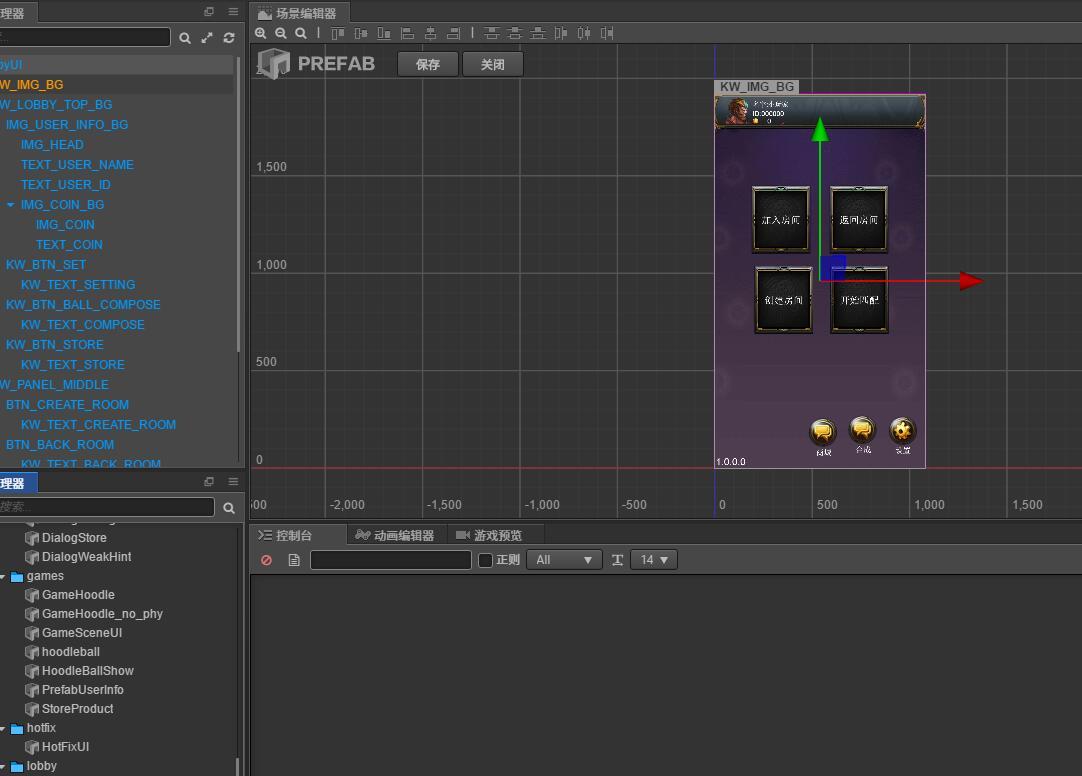This screenshot has height=776, width=1082.
Task: Open the font size 14 dropdown
Action: [x=653, y=560]
